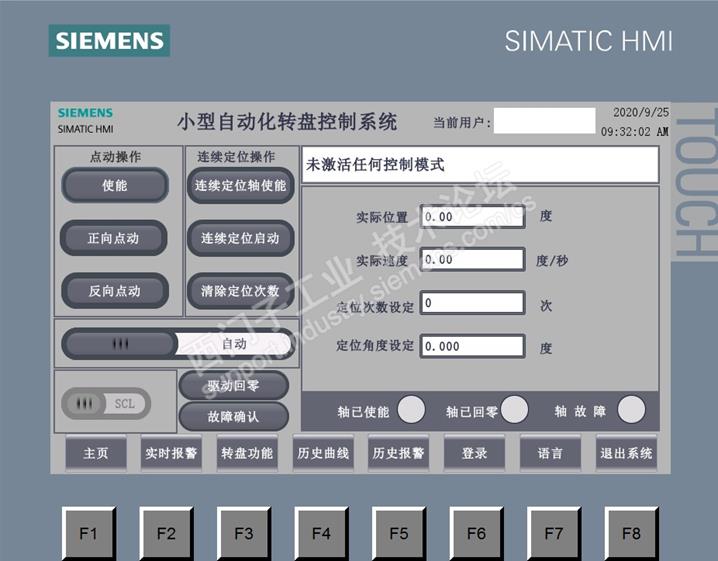Click the 小型自动化转盘控制系统 title
This screenshot has height=561, width=718.
click(x=287, y=122)
